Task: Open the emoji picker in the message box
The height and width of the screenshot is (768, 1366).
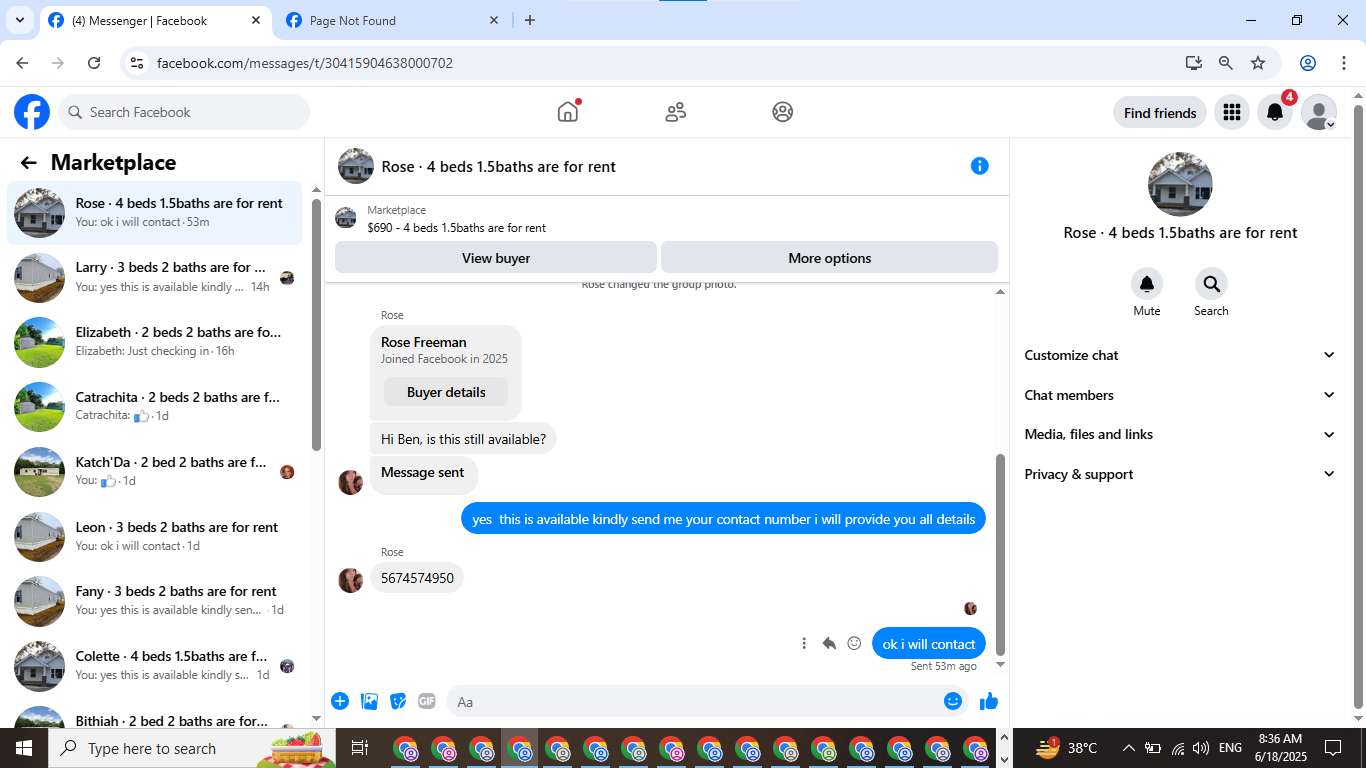Action: tap(953, 701)
